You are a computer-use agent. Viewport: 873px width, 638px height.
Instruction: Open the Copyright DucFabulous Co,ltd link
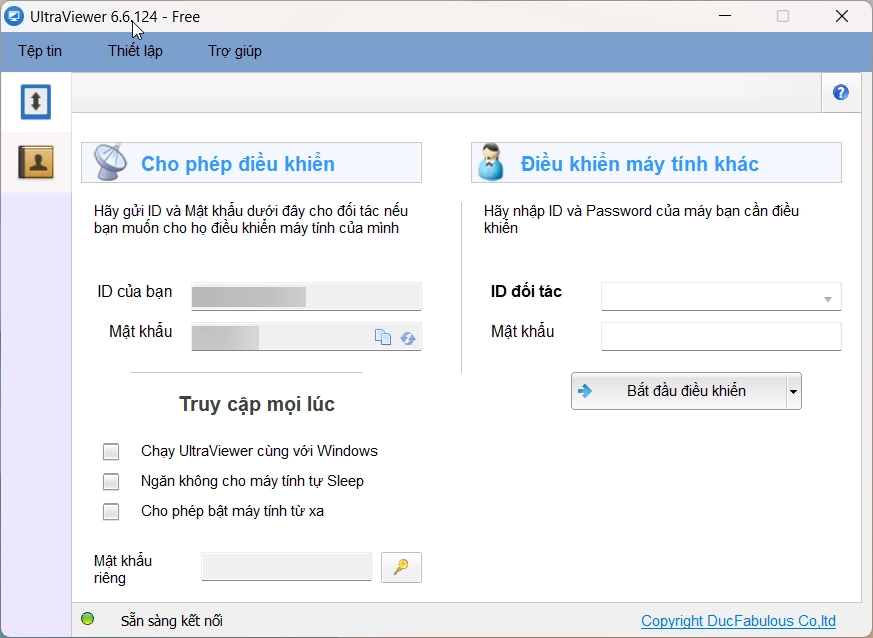point(738,621)
